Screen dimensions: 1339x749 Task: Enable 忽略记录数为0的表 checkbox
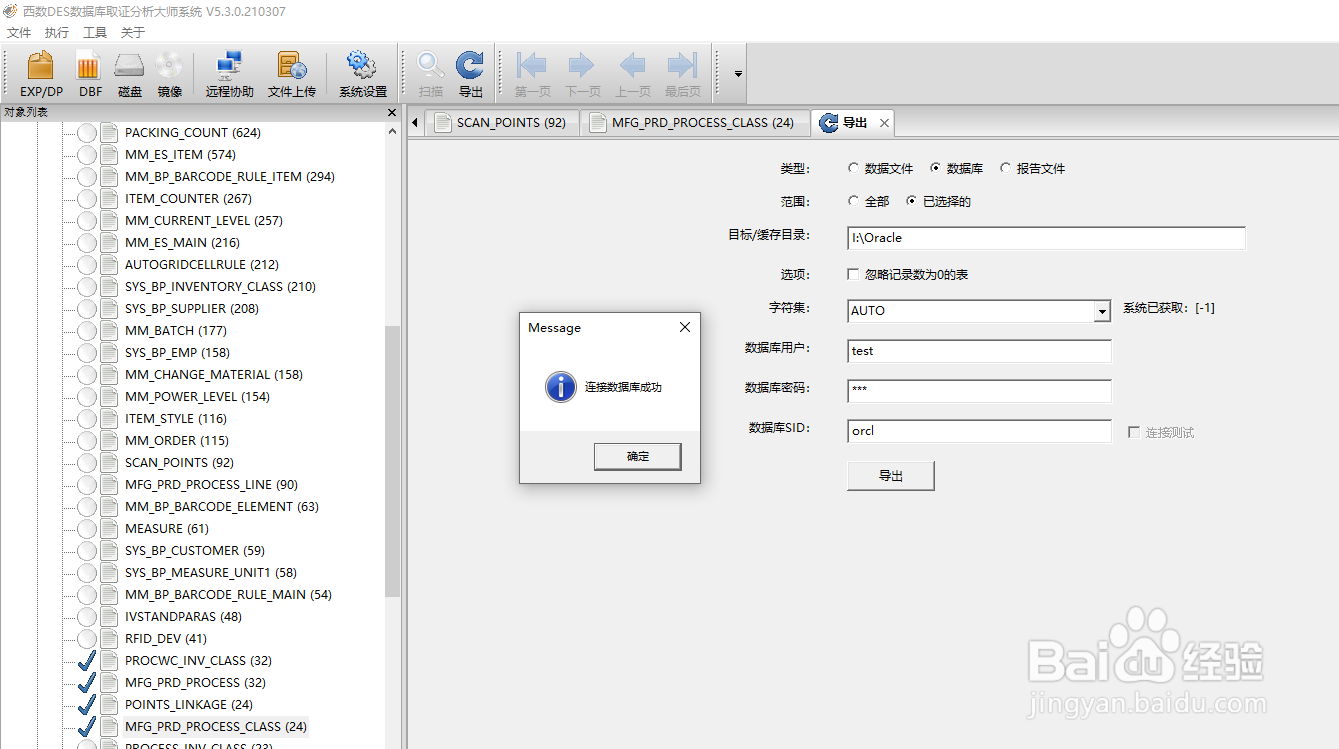(x=852, y=274)
